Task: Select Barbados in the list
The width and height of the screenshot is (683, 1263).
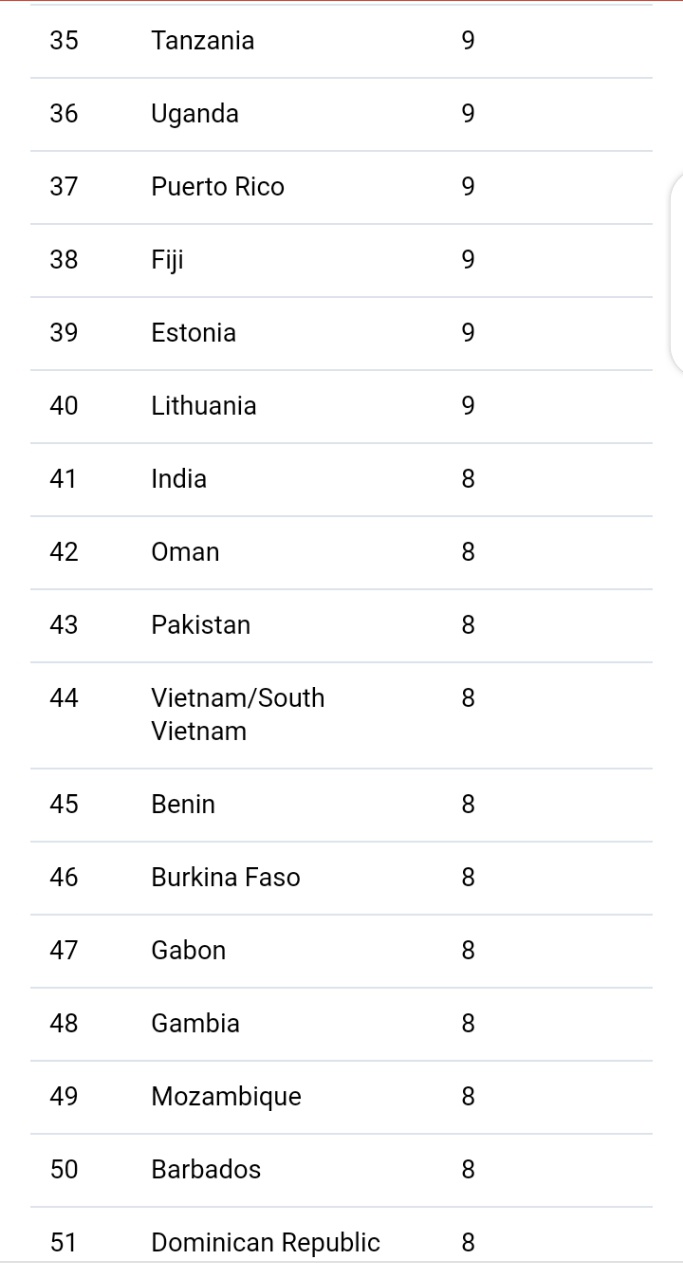Action: [206, 1169]
